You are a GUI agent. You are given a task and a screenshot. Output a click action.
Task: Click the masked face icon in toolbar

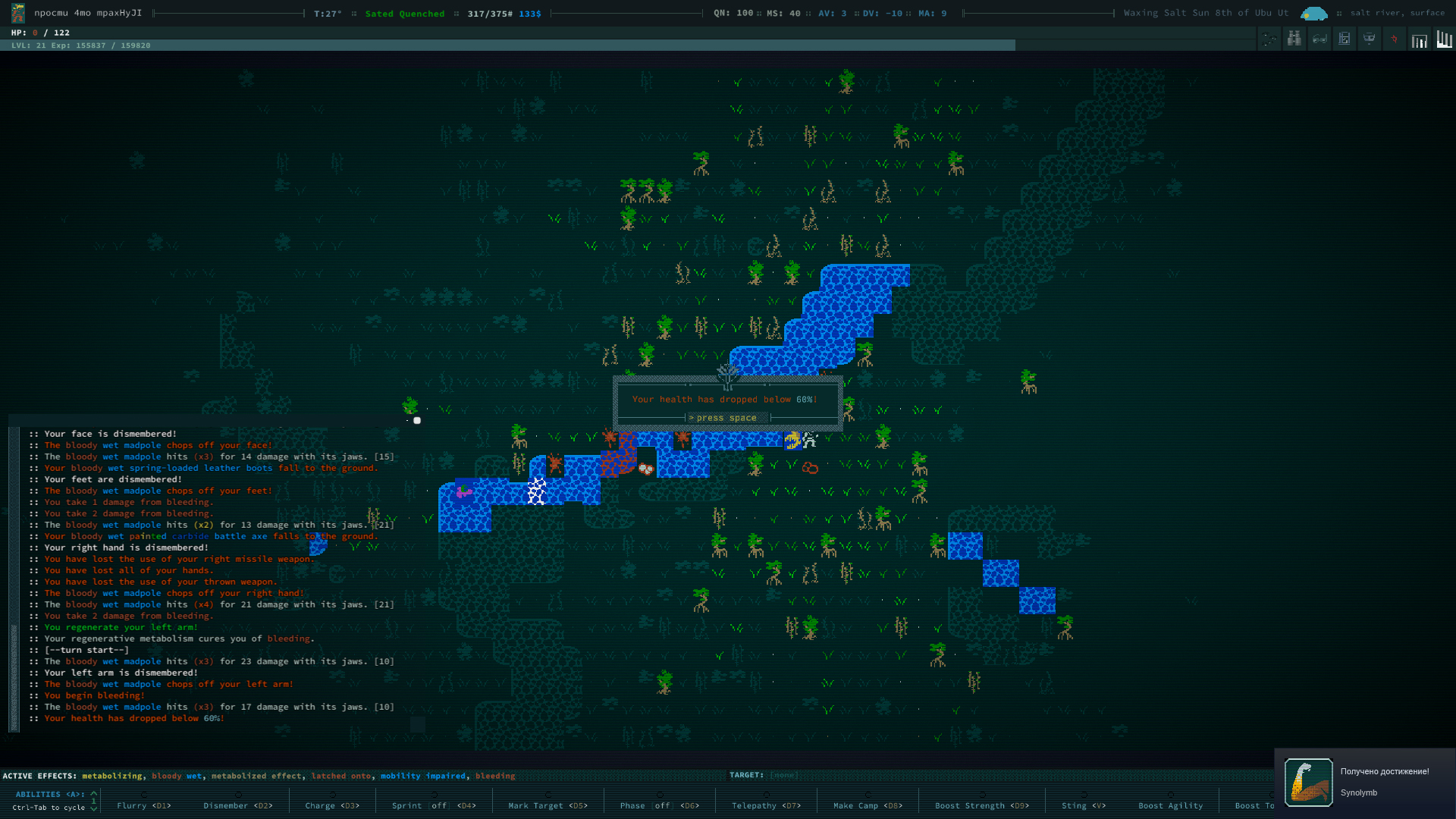1370,39
